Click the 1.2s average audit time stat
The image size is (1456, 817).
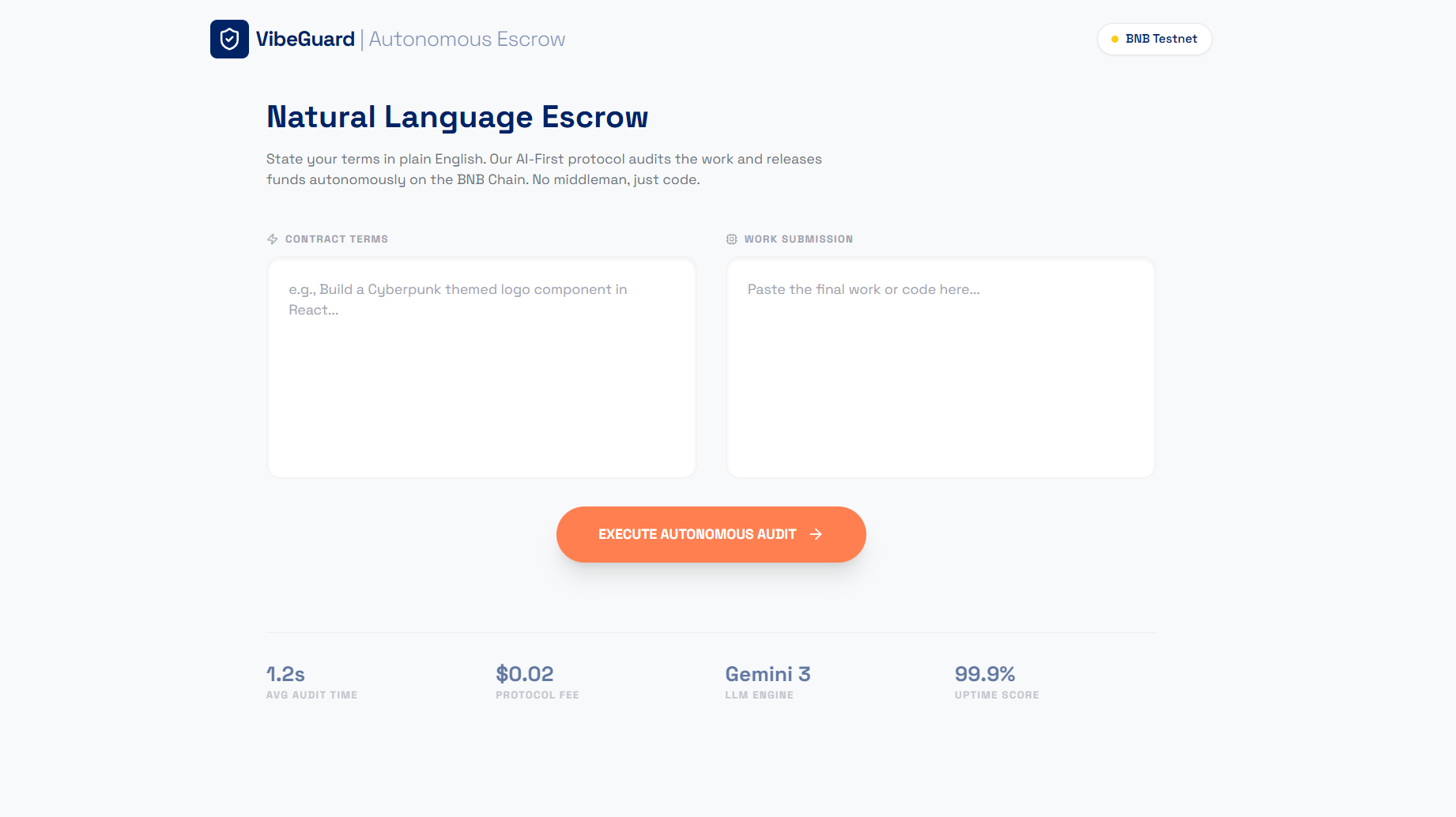(285, 674)
